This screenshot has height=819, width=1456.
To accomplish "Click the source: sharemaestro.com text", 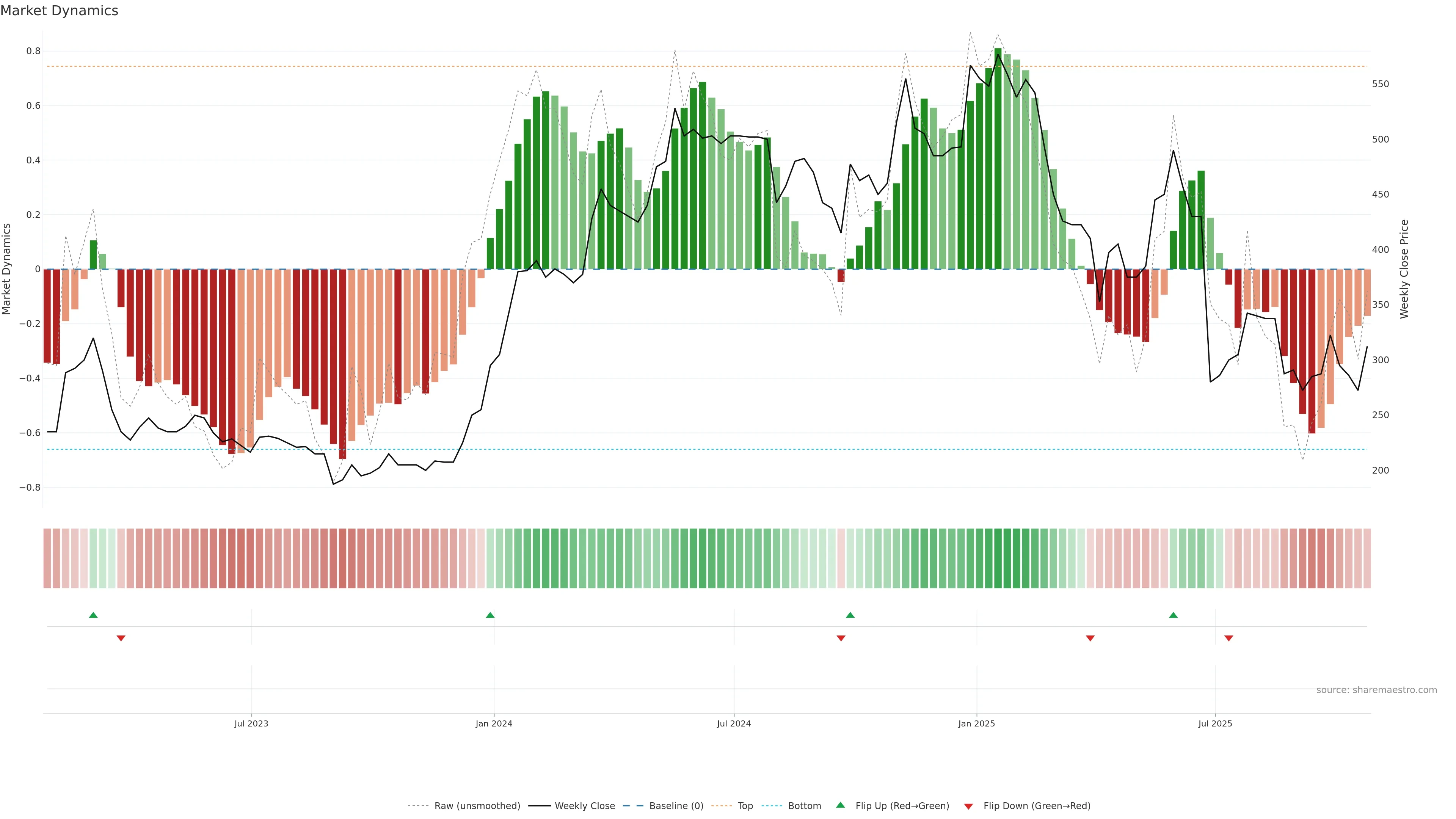I will [1376, 690].
